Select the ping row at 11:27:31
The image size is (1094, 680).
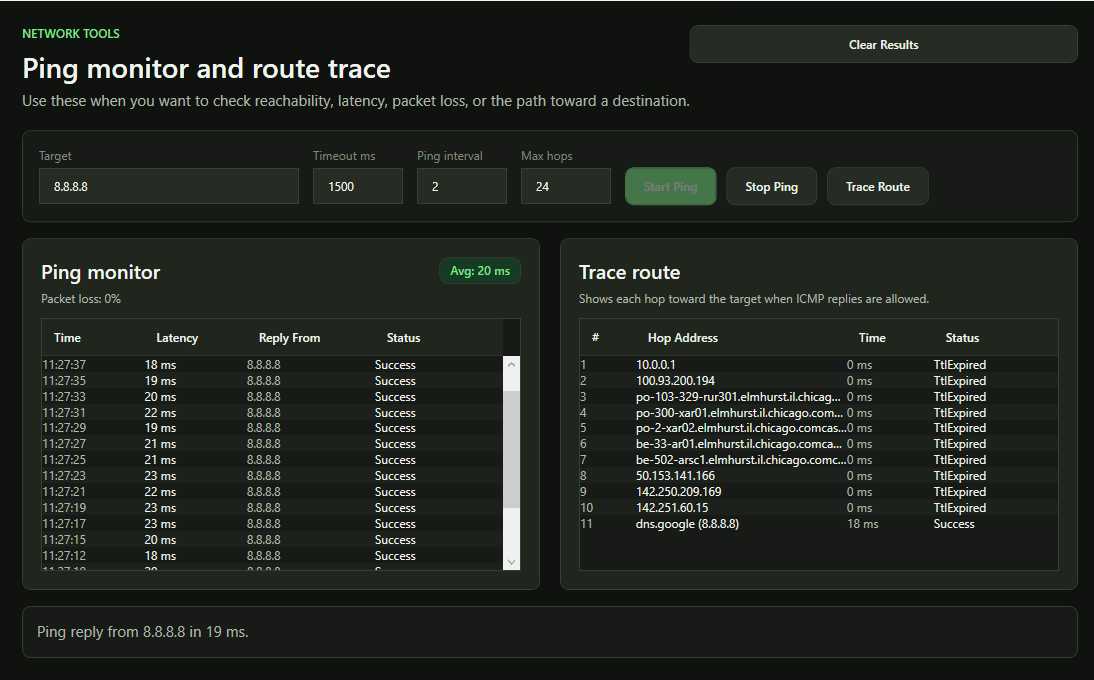[272, 413]
